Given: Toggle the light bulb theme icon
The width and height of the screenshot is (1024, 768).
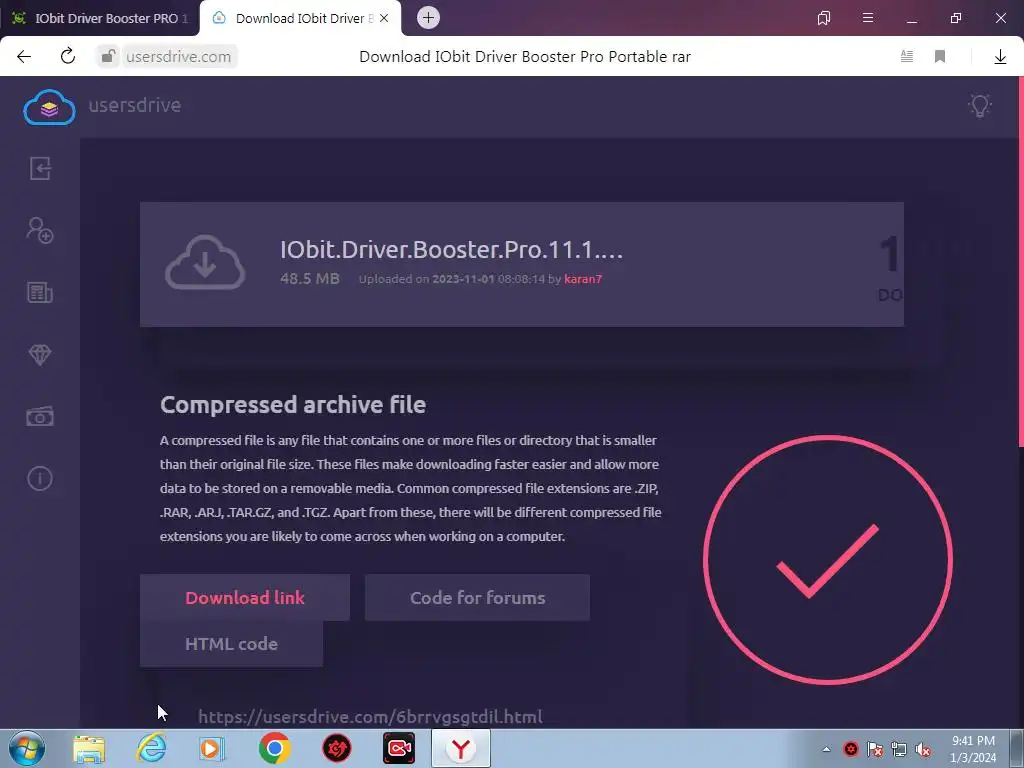Looking at the screenshot, I should [980, 106].
